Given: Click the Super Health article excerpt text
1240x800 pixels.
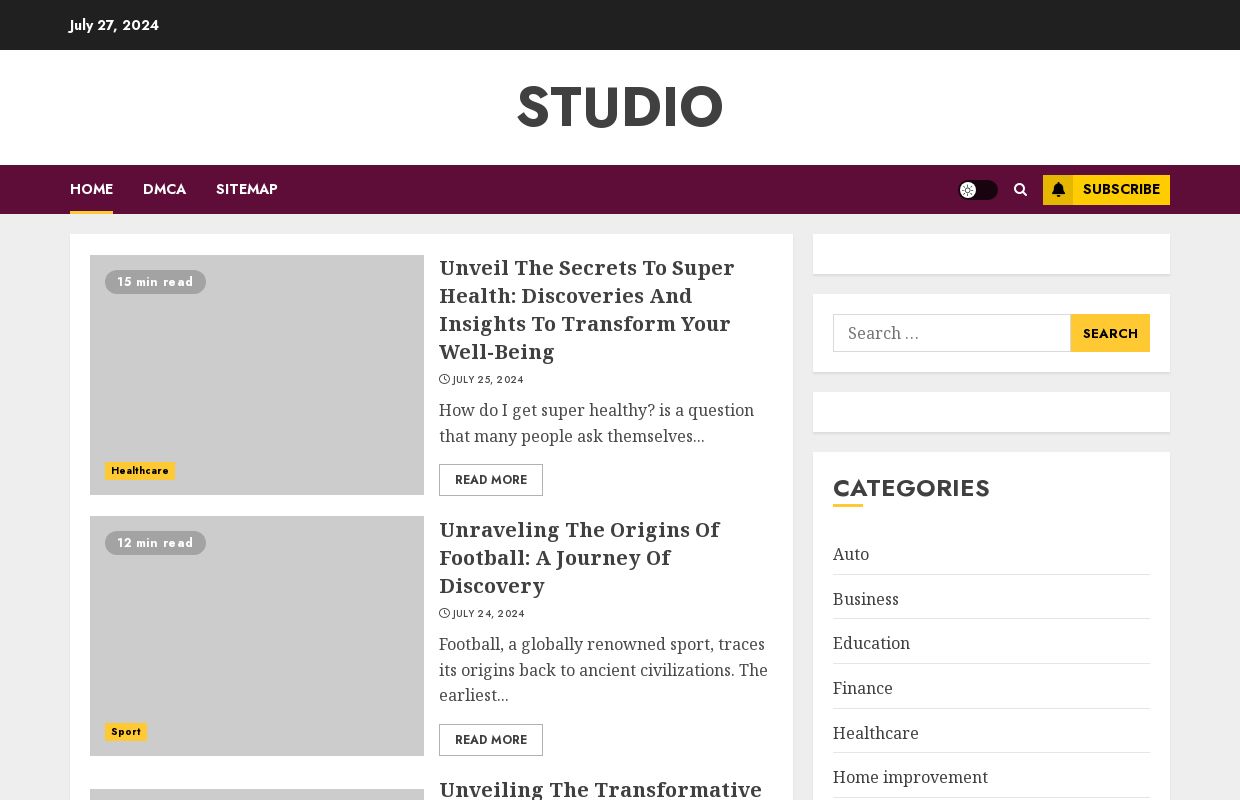Looking at the screenshot, I should pyautogui.click(x=597, y=423).
